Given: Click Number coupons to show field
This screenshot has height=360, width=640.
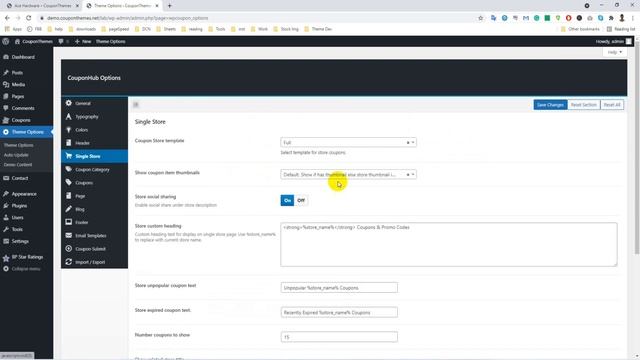Looking at the screenshot, I should tap(339, 337).
